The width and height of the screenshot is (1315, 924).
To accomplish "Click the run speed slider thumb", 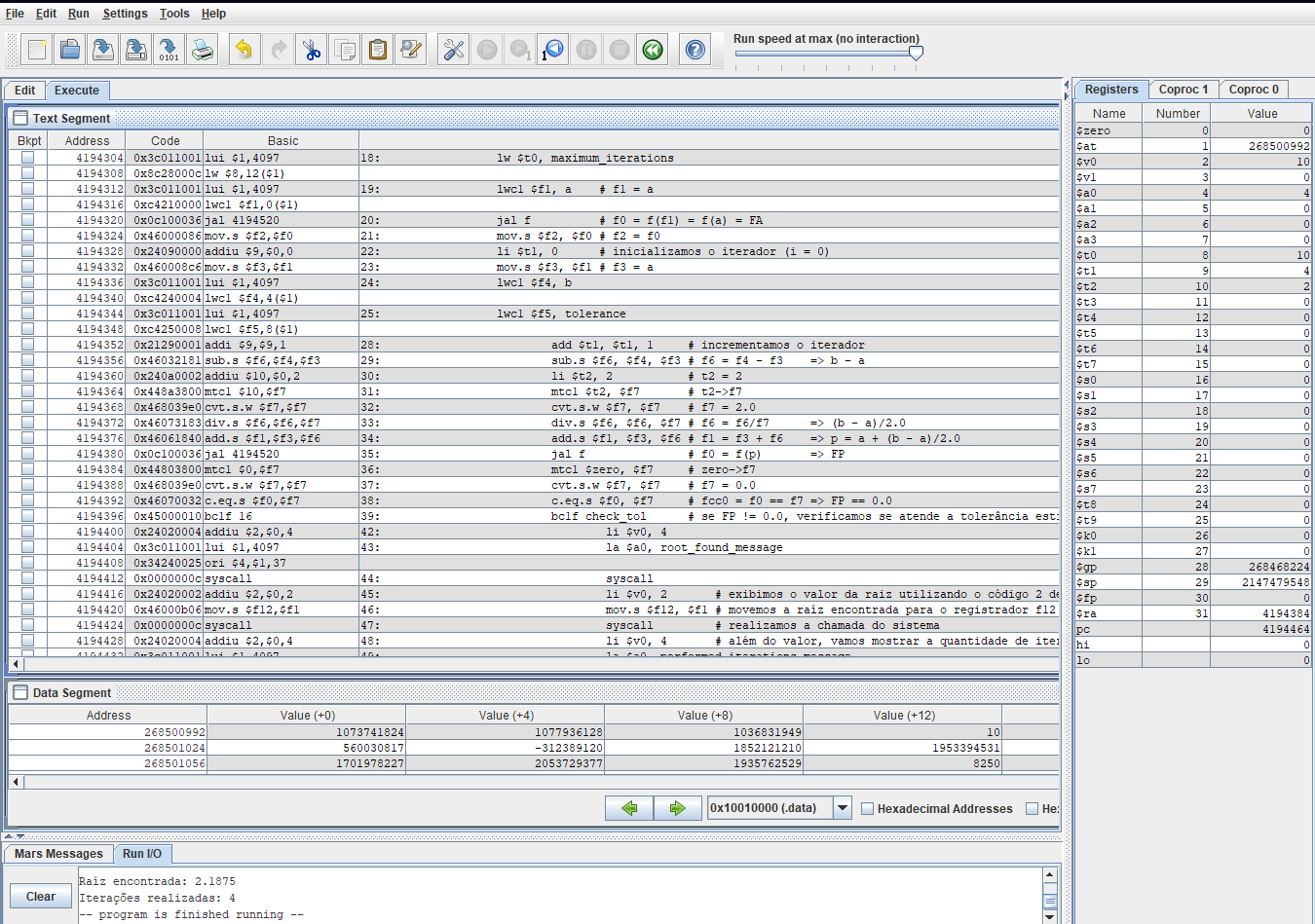I will (x=916, y=55).
